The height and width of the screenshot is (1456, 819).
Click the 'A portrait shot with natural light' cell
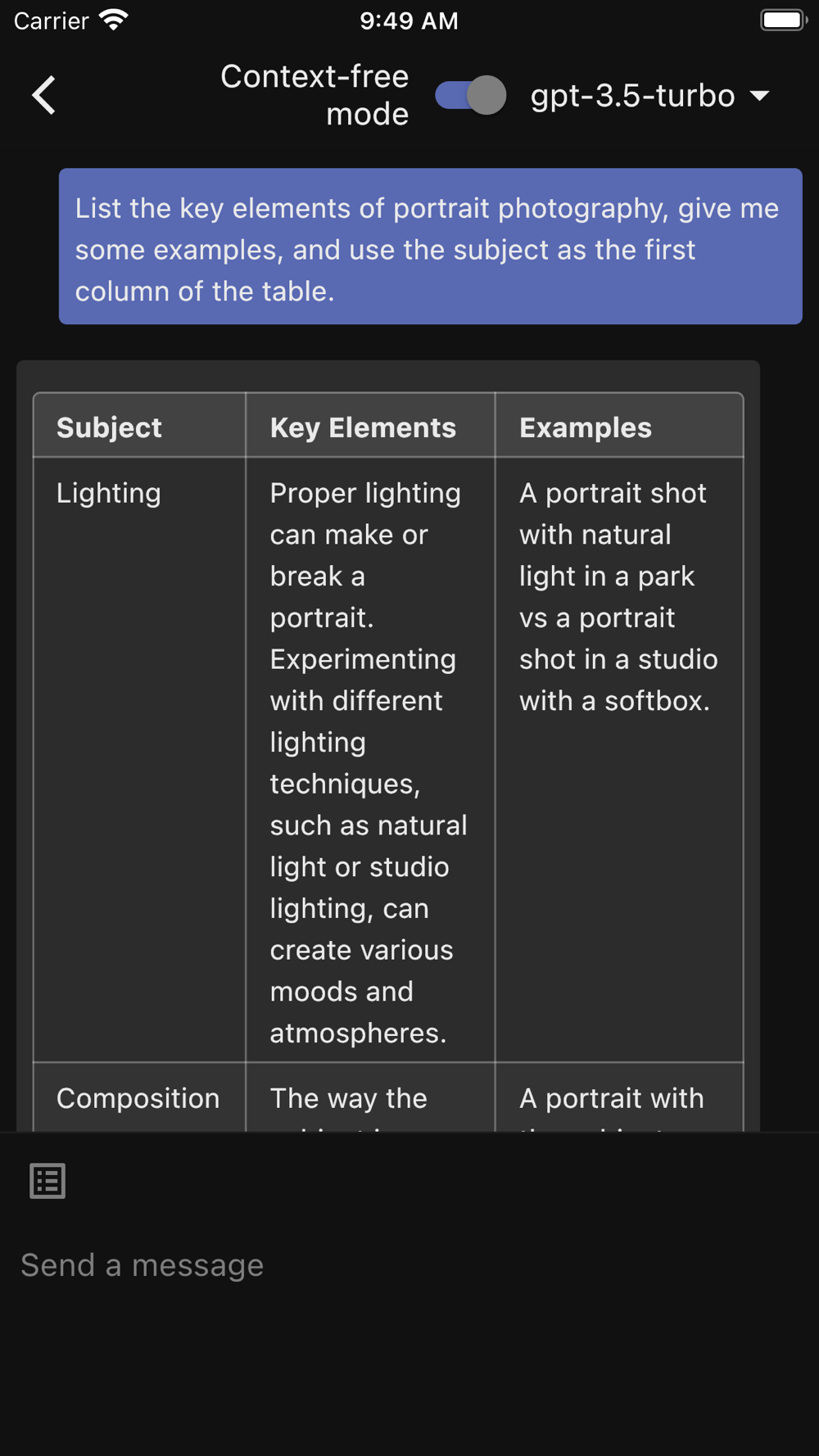coord(619,760)
